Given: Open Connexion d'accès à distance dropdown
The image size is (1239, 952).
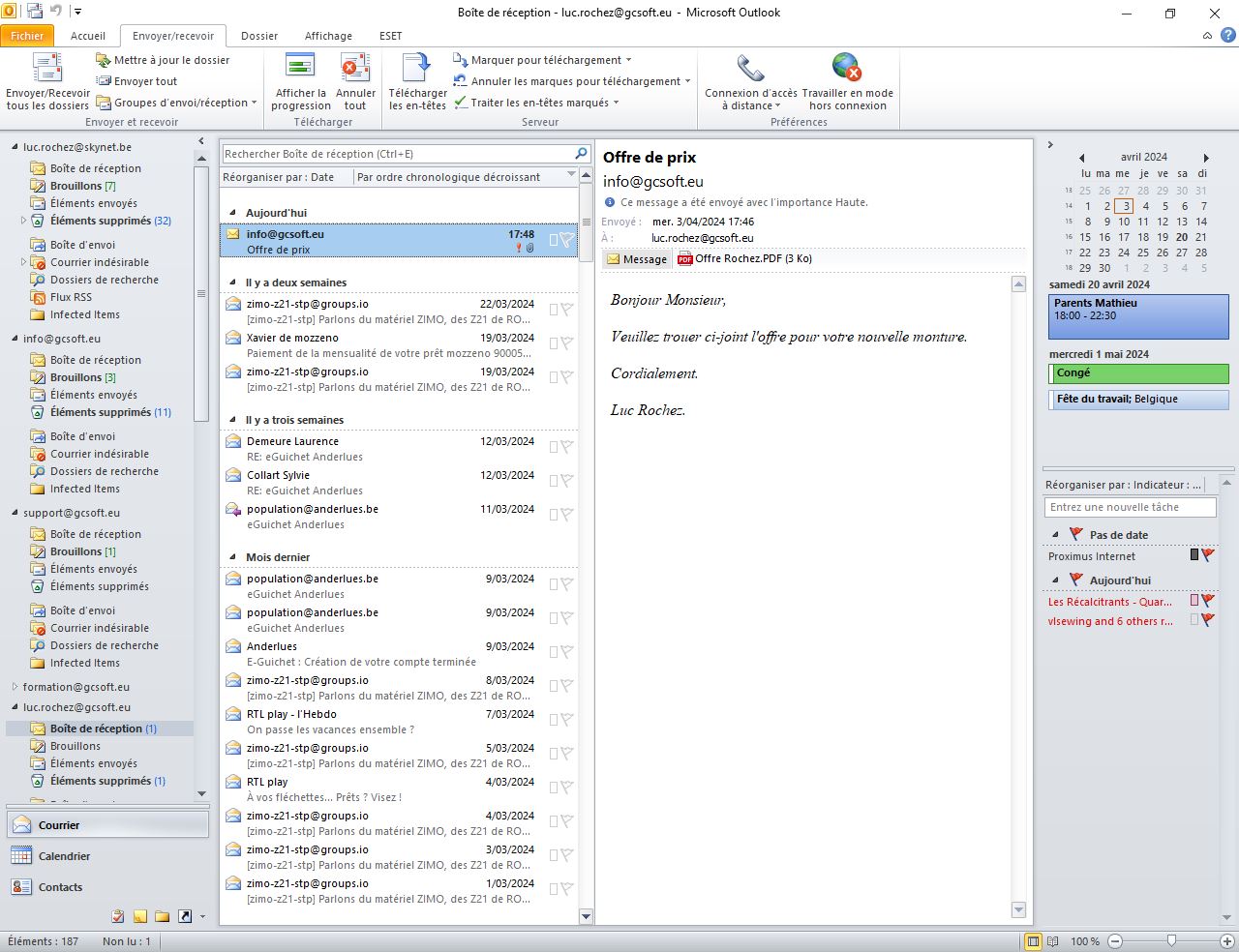Looking at the screenshot, I should pos(751,81).
